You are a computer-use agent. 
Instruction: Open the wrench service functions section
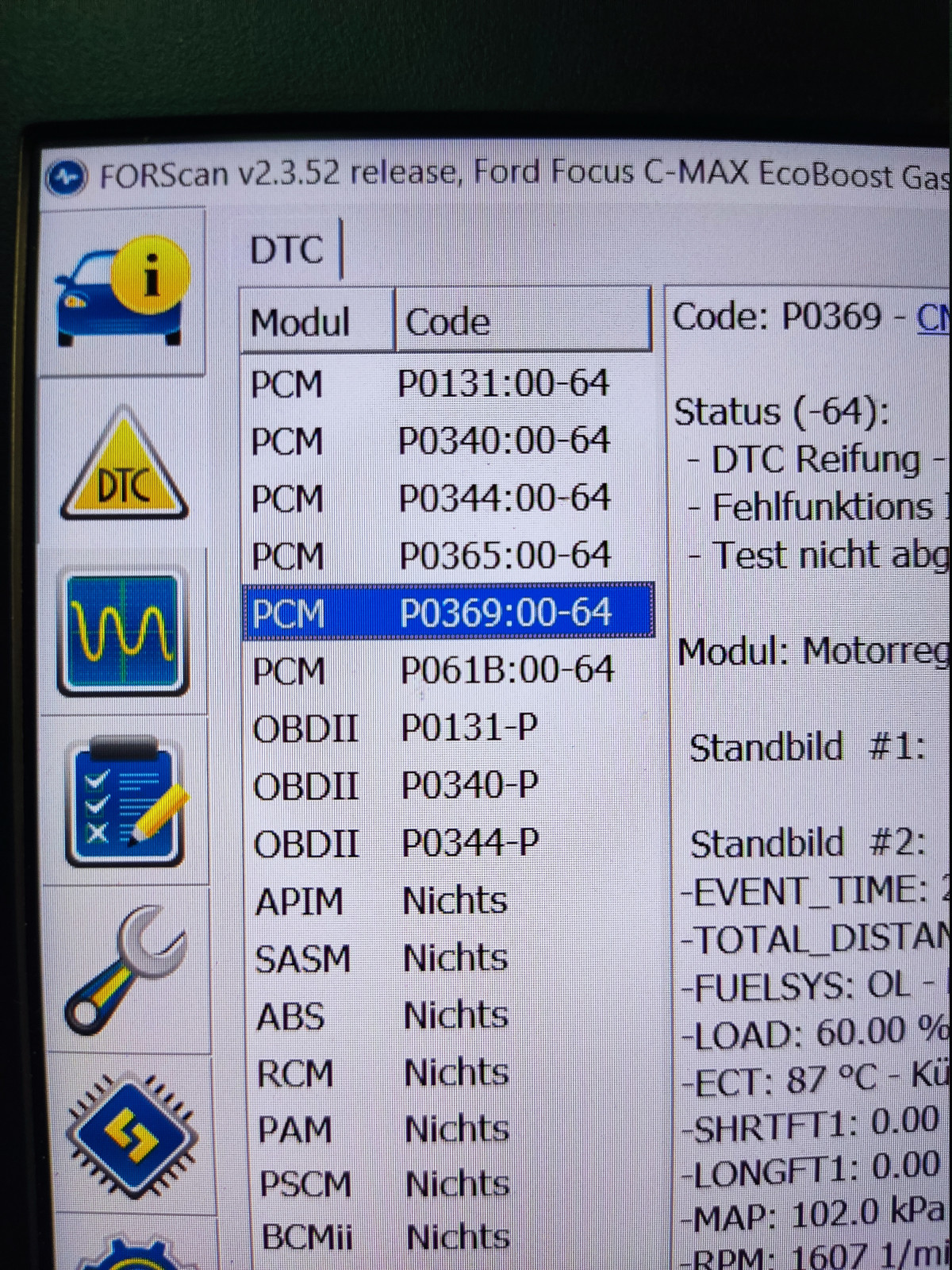tap(127, 970)
